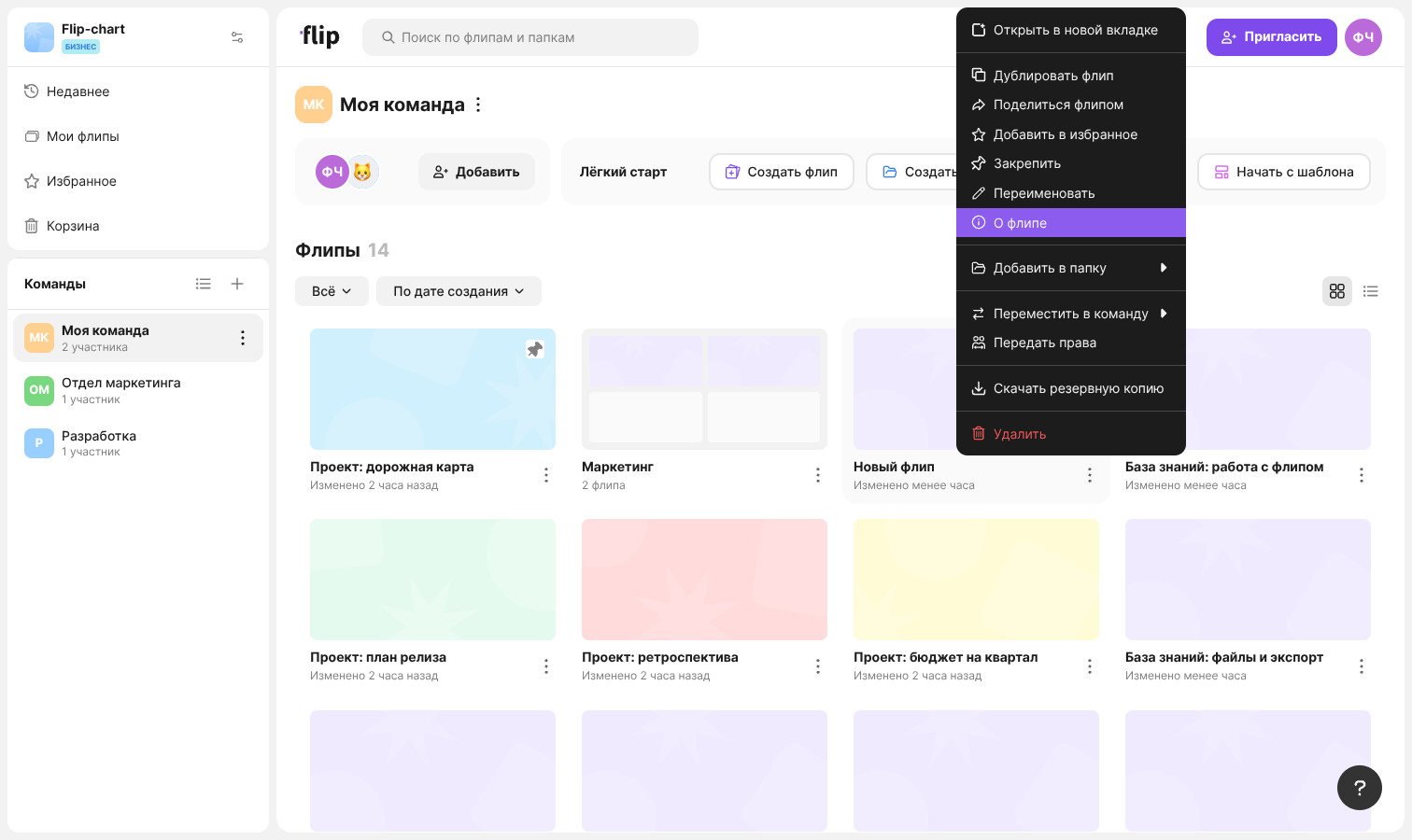Screen dimensions: 1412x840
Task: Choose Поделиться флипом from menu
Action: [x=1071, y=105]
